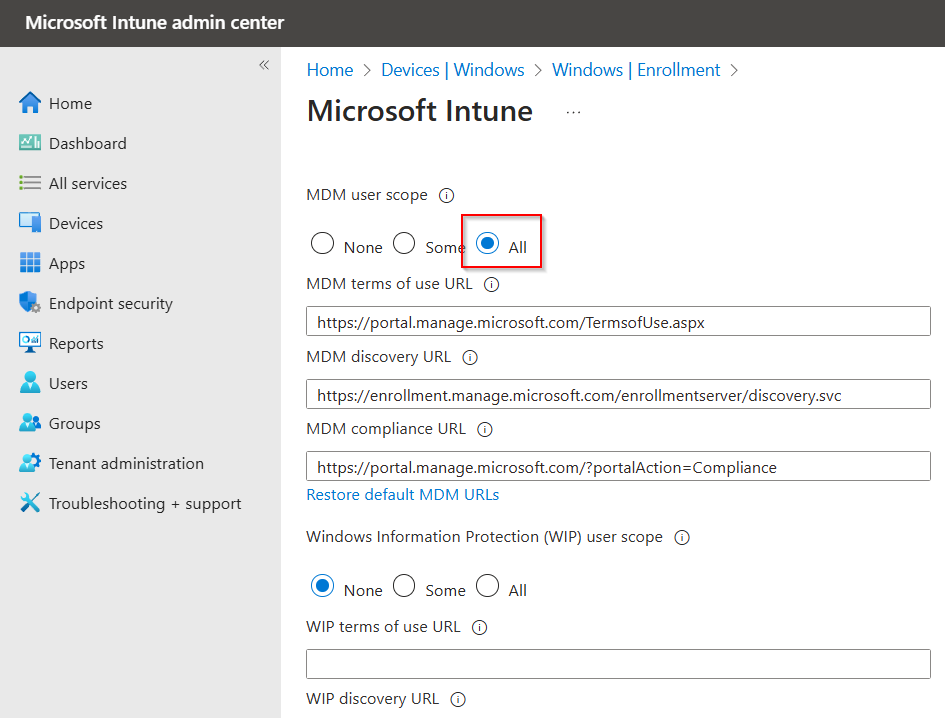Open Tenant administration

124,463
